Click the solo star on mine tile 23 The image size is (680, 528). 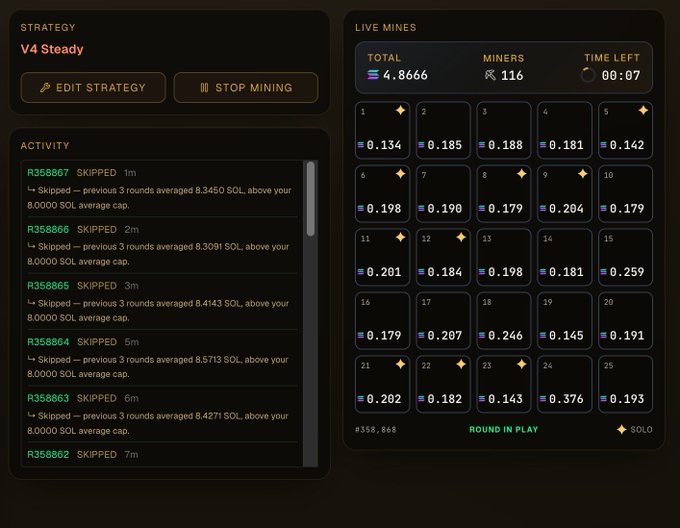tap(522, 364)
